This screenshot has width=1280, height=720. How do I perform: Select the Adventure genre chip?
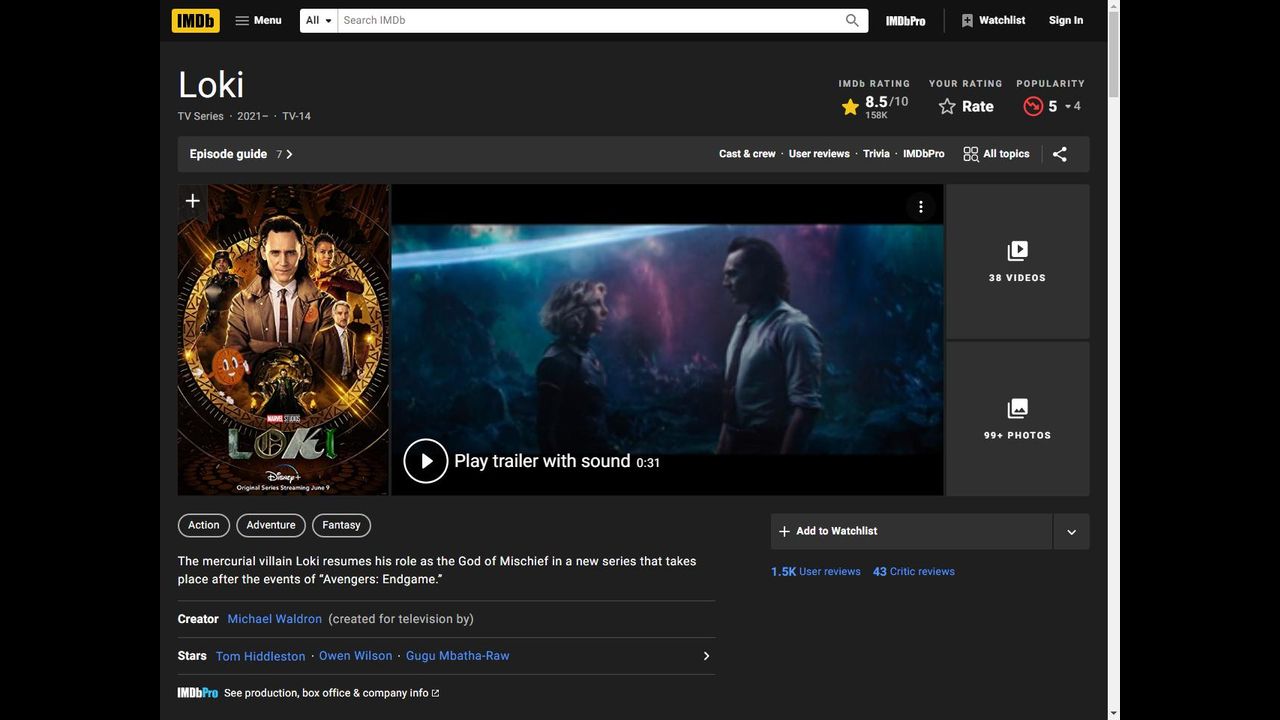coord(271,525)
